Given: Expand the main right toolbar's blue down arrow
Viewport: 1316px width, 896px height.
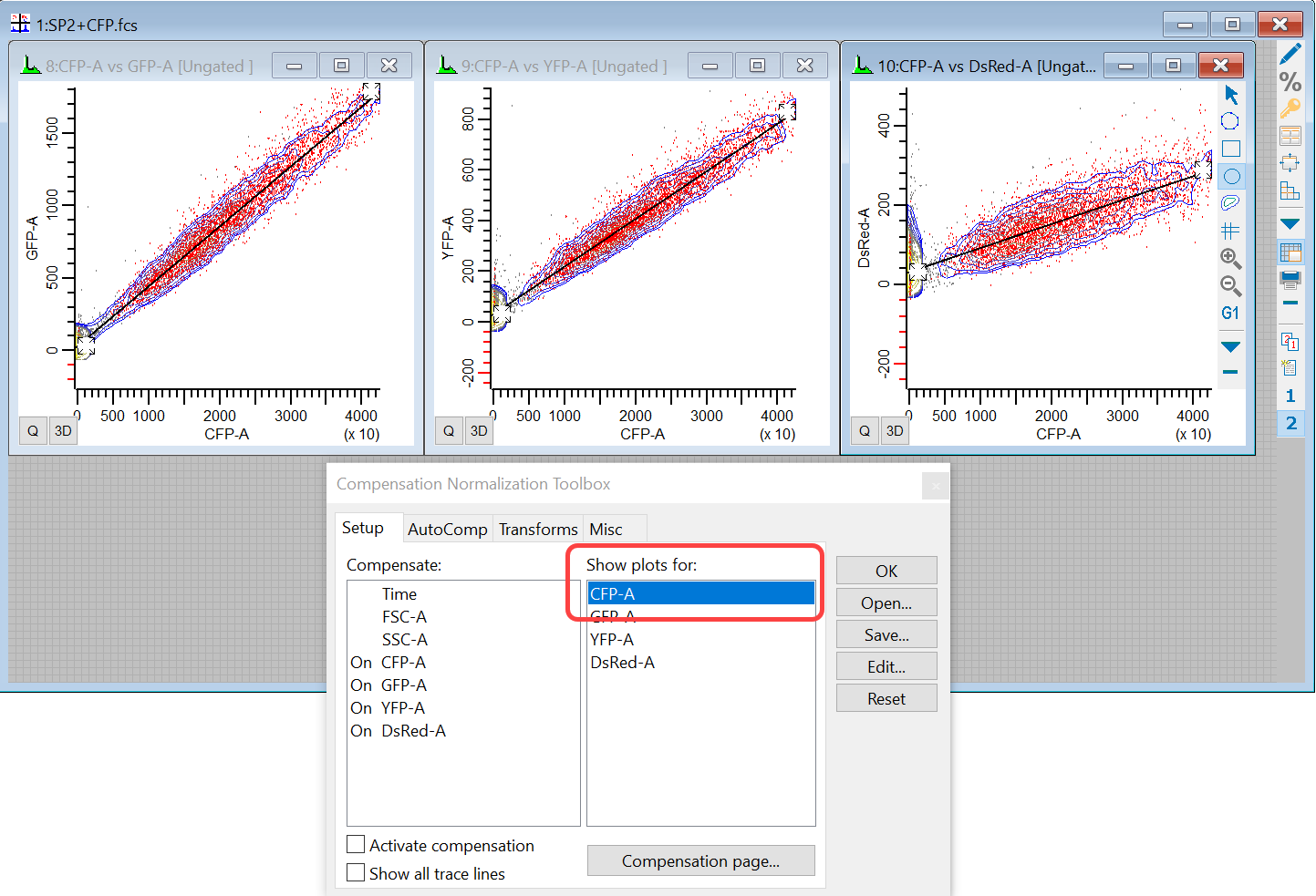Looking at the screenshot, I should [1290, 223].
